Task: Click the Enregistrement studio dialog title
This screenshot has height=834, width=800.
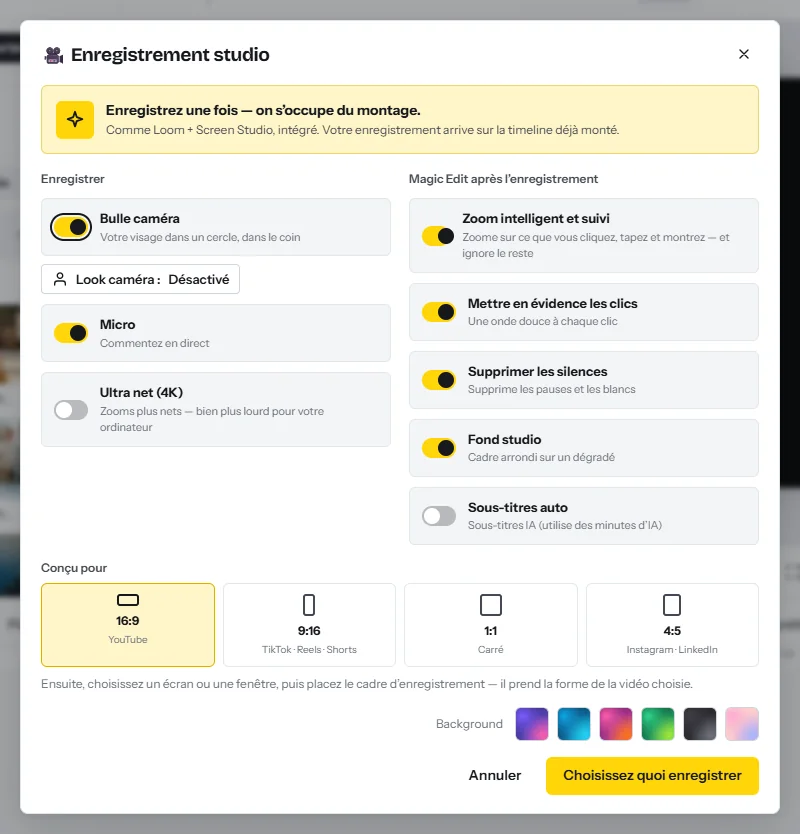Action: pos(170,55)
